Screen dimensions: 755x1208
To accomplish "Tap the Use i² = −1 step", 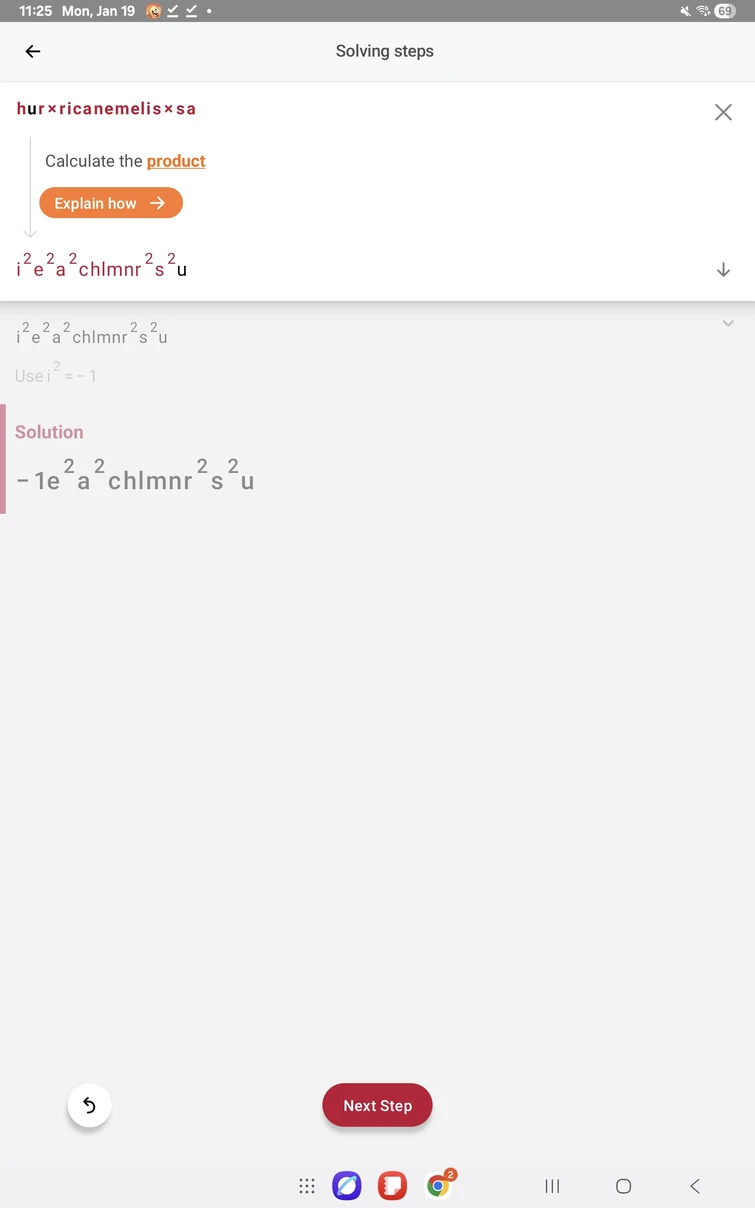I will coord(56,375).
